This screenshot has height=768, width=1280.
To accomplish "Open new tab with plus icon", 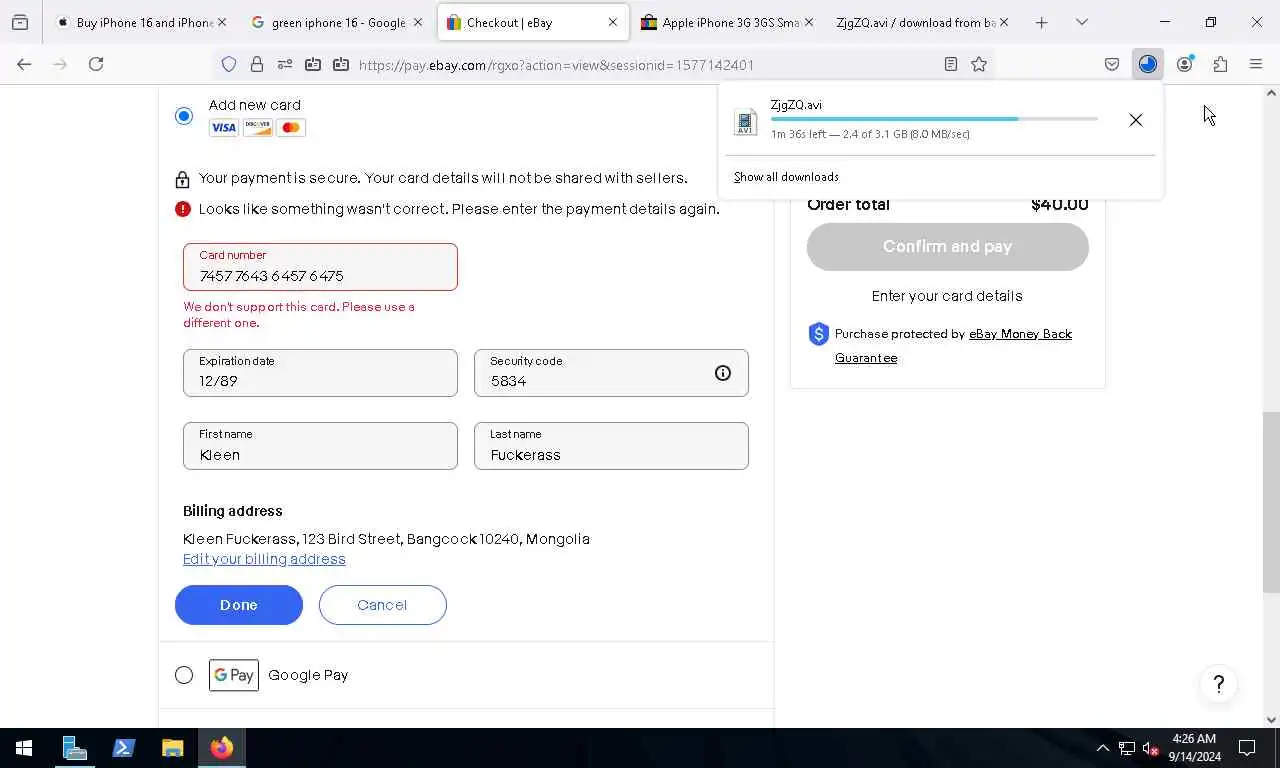I will 1041,22.
